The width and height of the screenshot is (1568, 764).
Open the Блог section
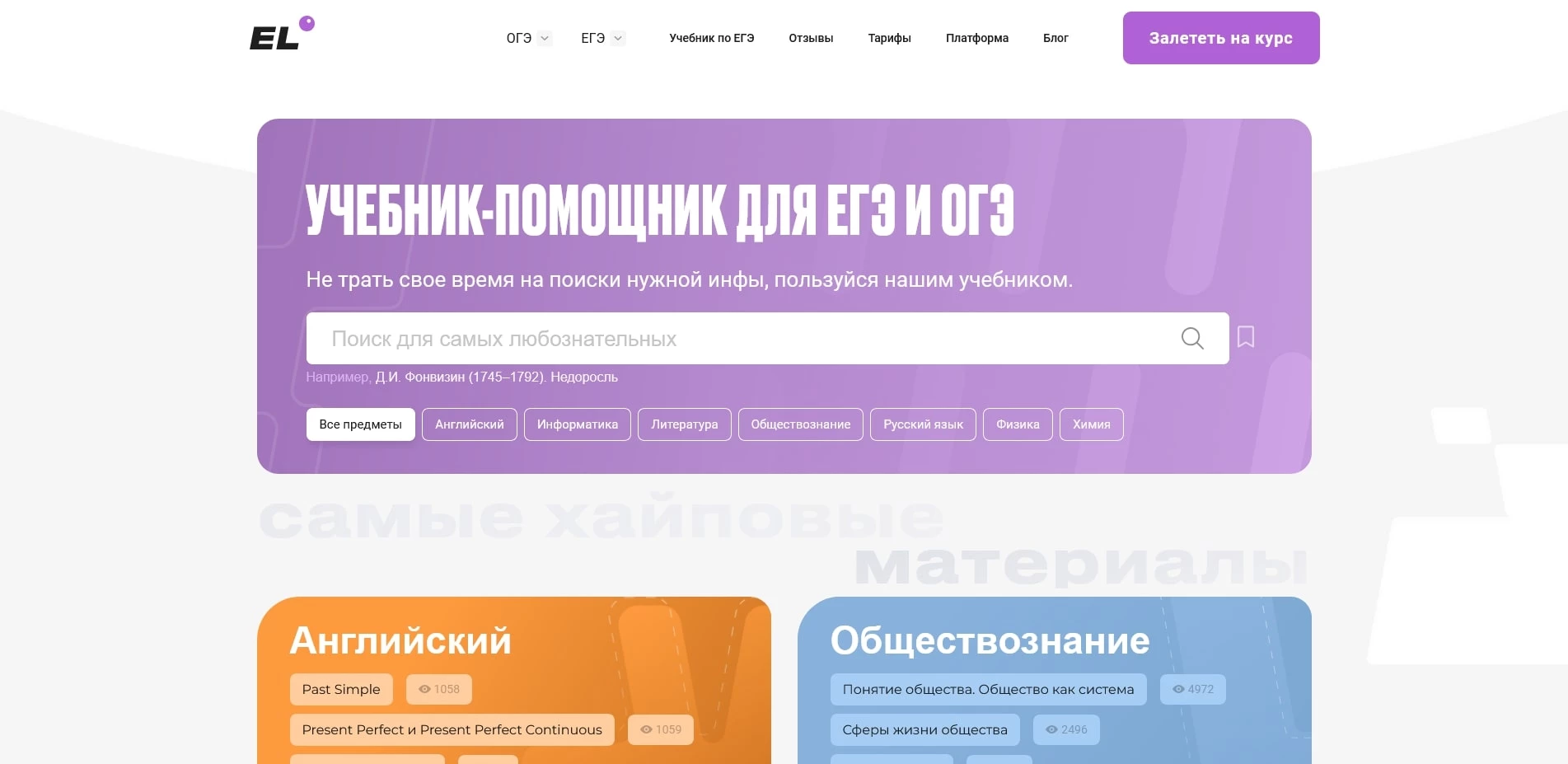click(1056, 38)
